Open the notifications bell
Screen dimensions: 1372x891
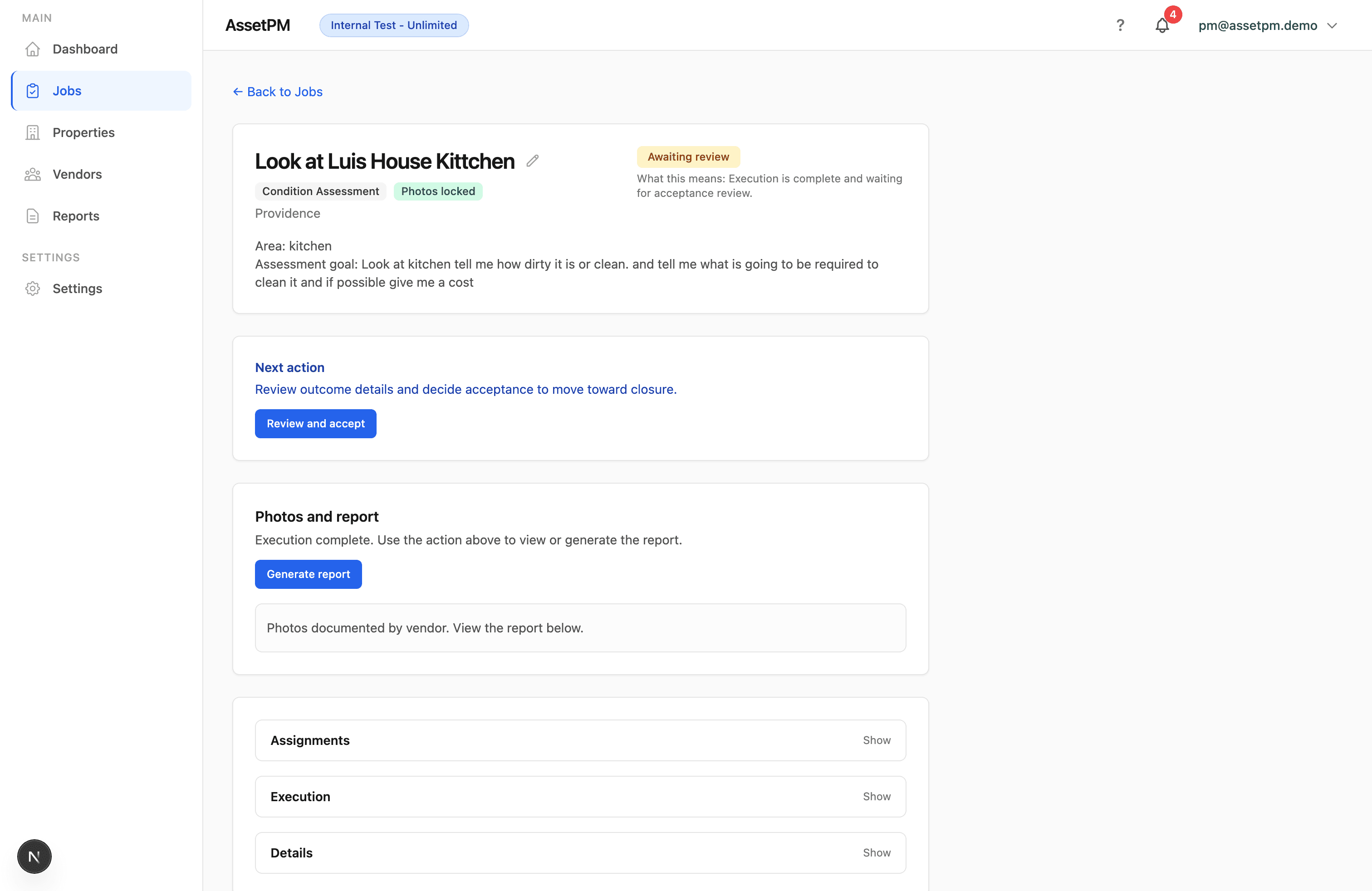click(x=1162, y=25)
